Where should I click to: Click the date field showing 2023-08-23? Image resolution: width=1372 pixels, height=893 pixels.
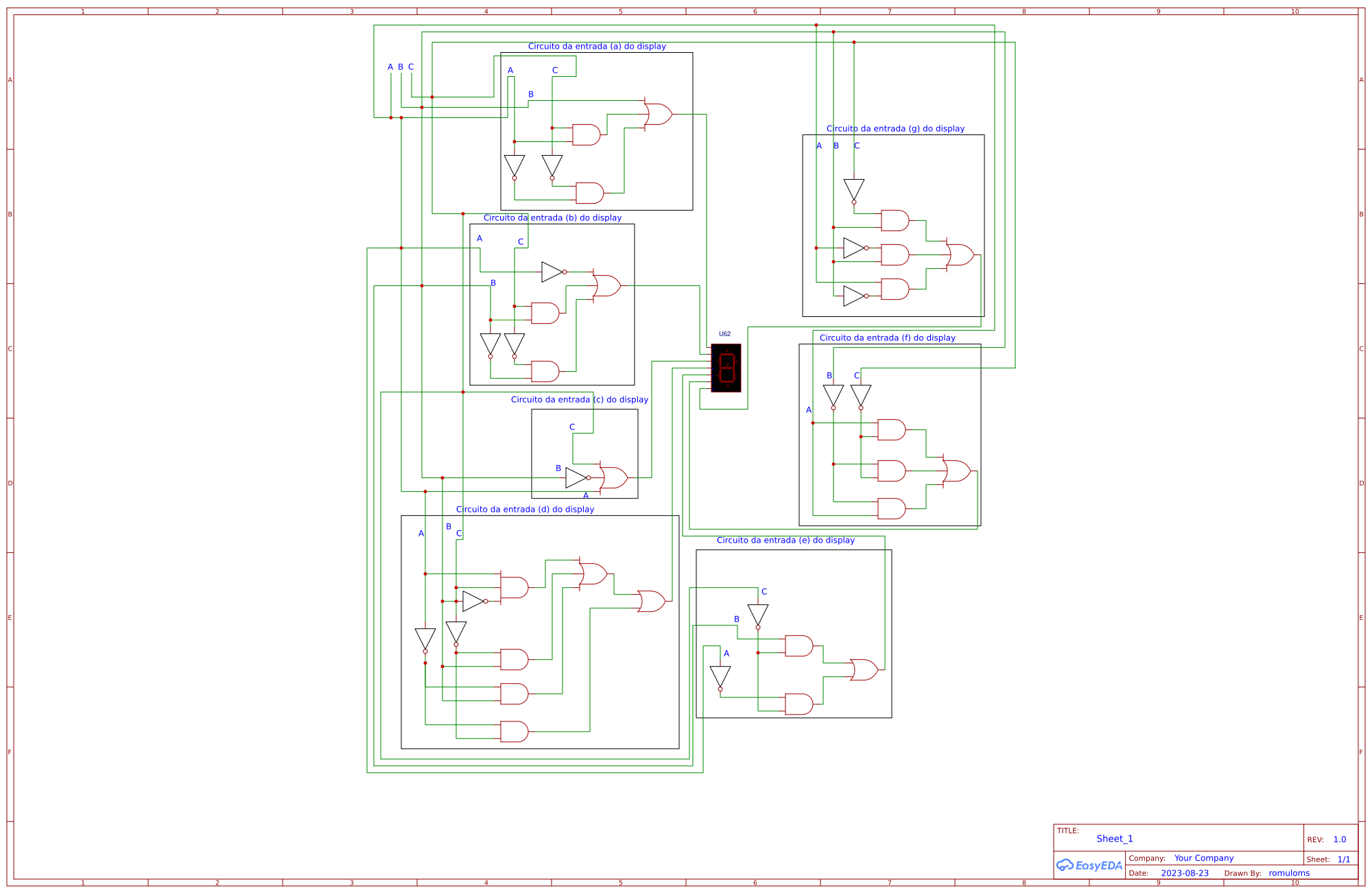(1185, 872)
